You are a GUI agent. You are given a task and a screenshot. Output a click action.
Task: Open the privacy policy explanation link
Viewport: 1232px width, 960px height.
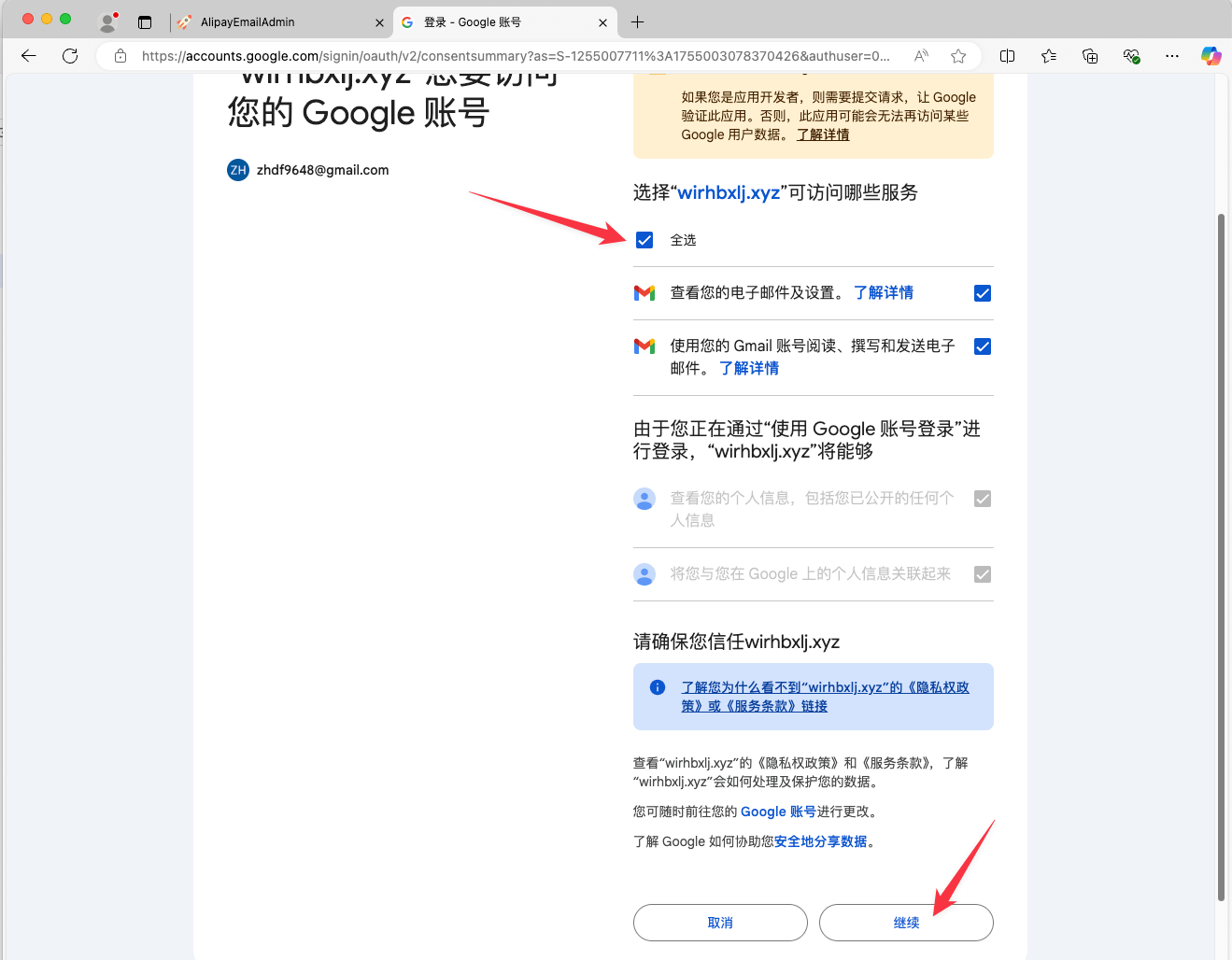pos(825,697)
